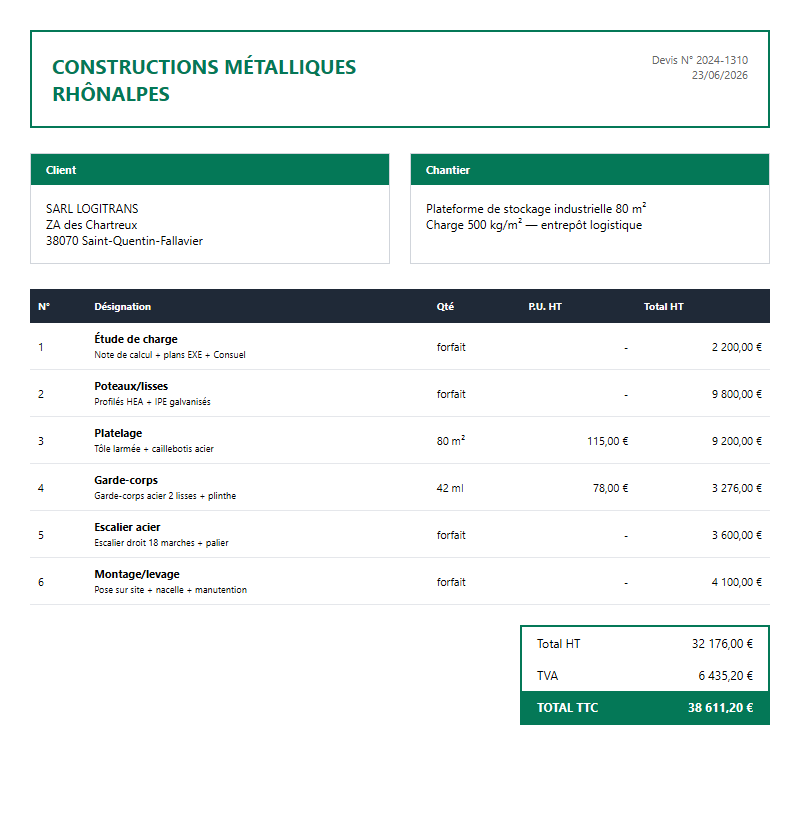The height and width of the screenshot is (835, 800).
Task: Select the Étude de charge line item
Action: coord(399,347)
